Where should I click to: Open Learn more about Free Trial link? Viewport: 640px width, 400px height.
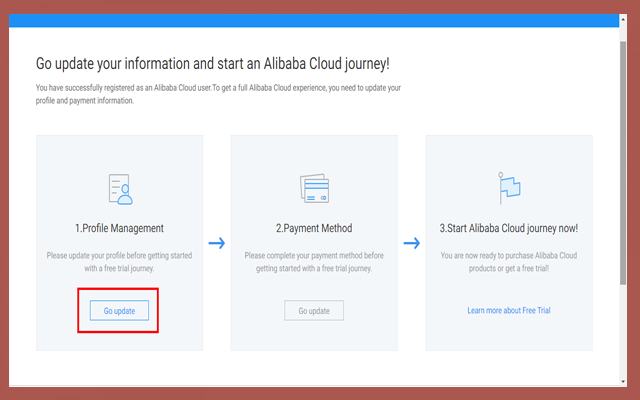pos(509,311)
